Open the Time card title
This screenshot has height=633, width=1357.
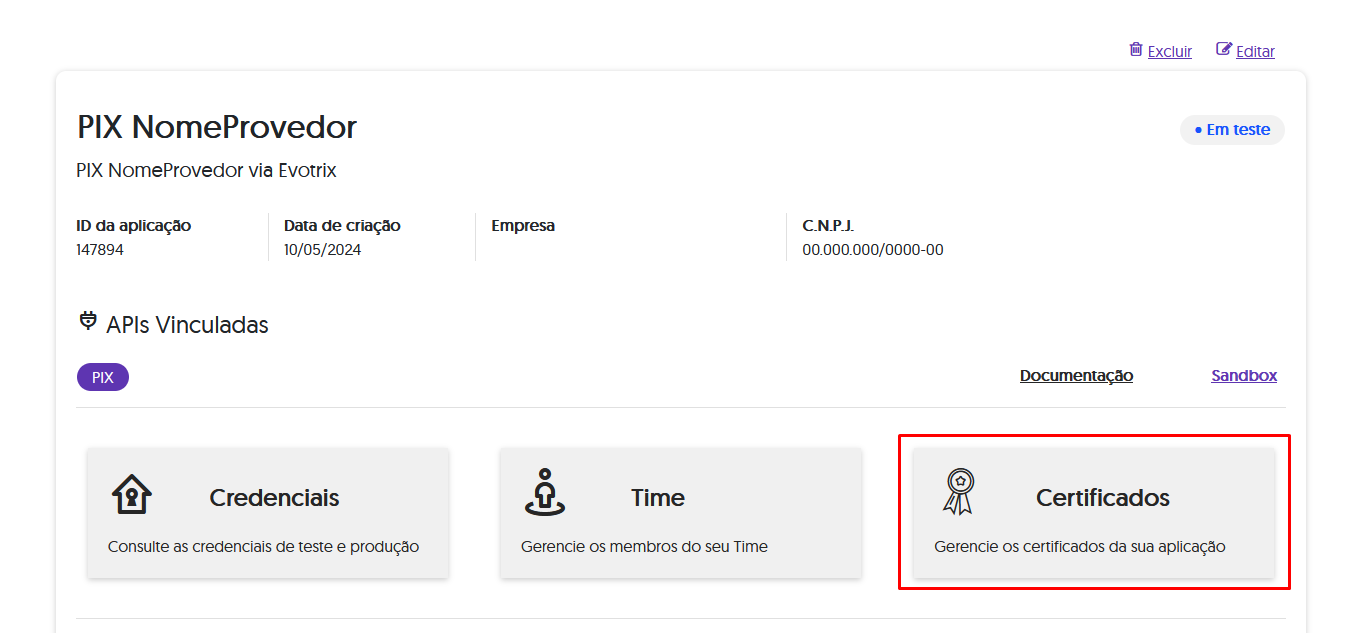pos(658,498)
